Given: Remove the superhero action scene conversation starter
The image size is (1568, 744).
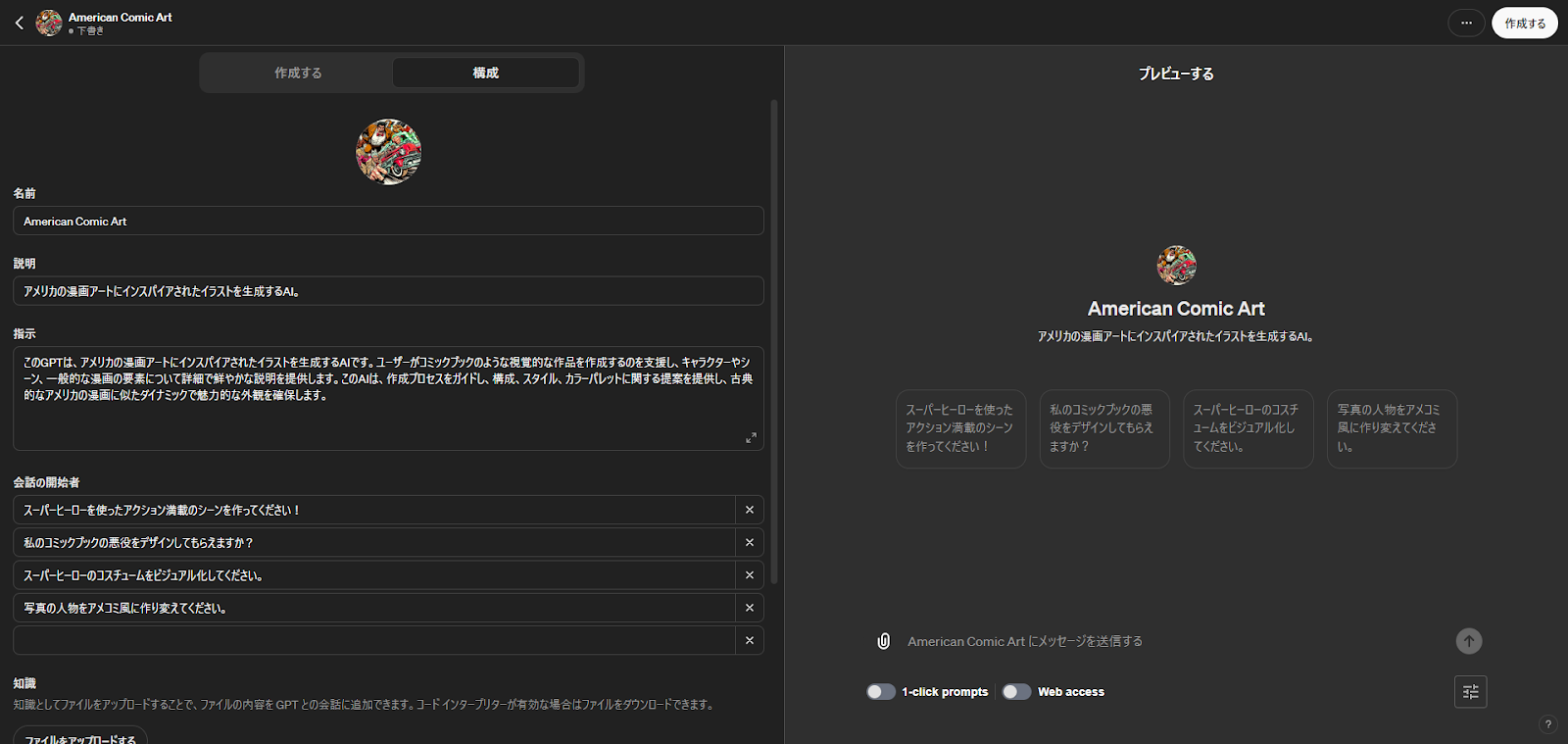Looking at the screenshot, I should (x=750, y=510).
